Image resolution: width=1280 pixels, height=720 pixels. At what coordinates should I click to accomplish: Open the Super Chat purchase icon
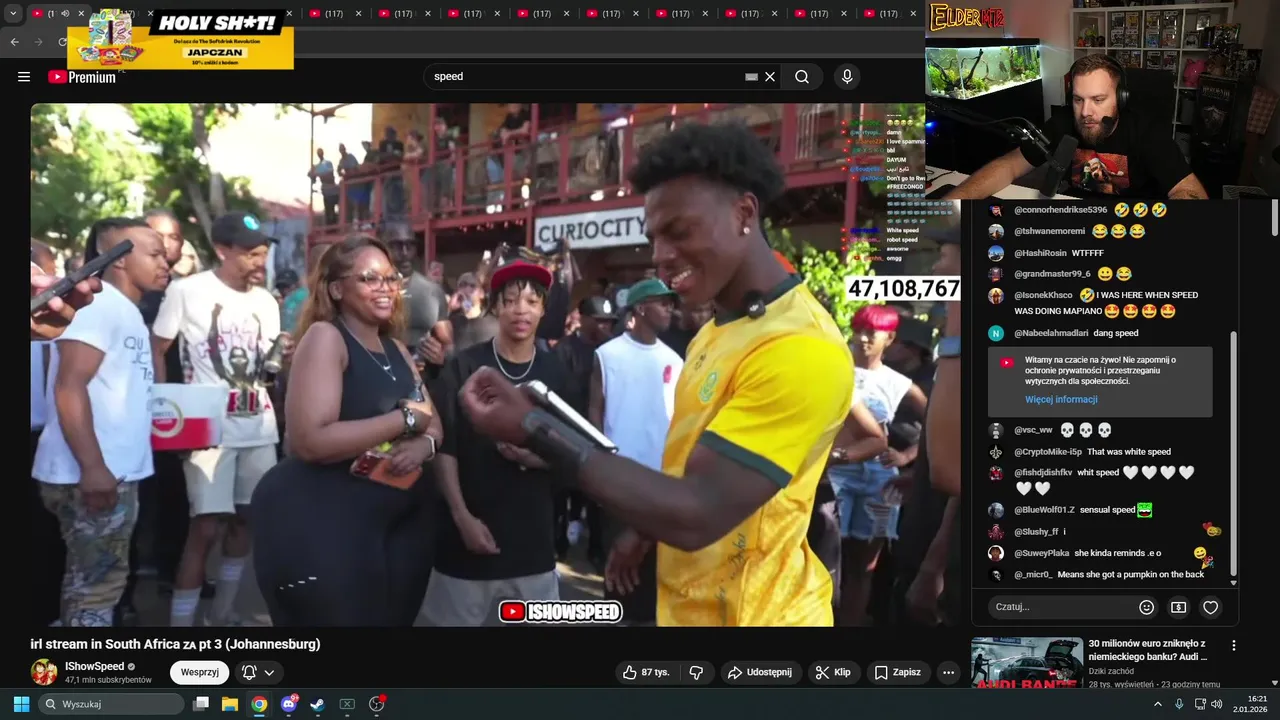pyautogui.click(x=1179, y=607)
